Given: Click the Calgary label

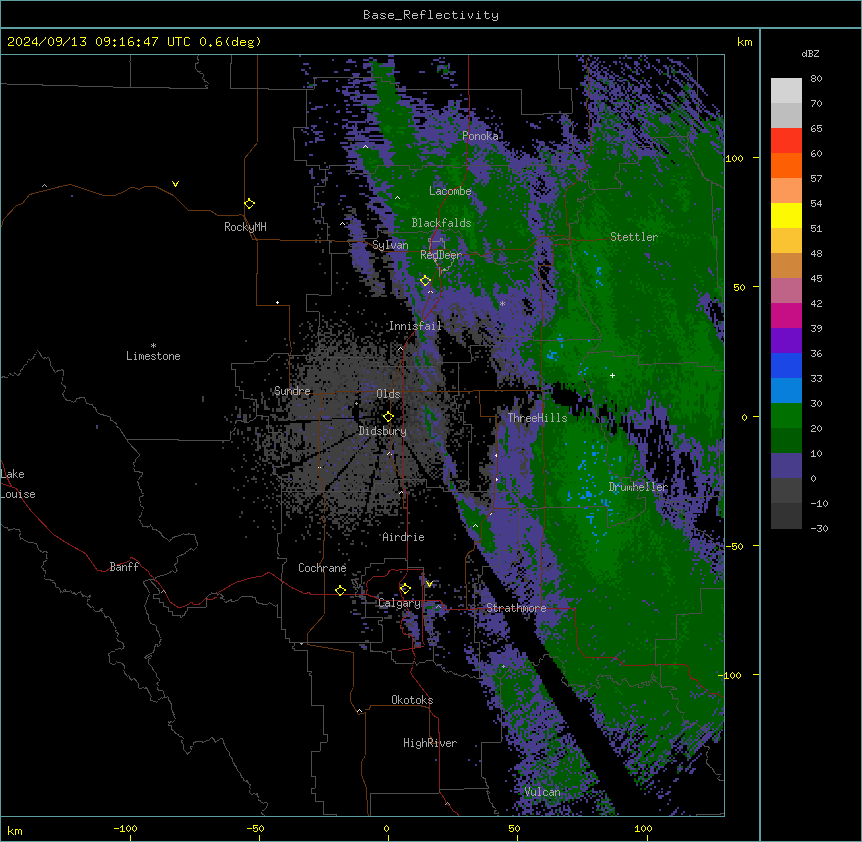Looking at the screenshot, I should pyautogui.click(x=399, y=603).
